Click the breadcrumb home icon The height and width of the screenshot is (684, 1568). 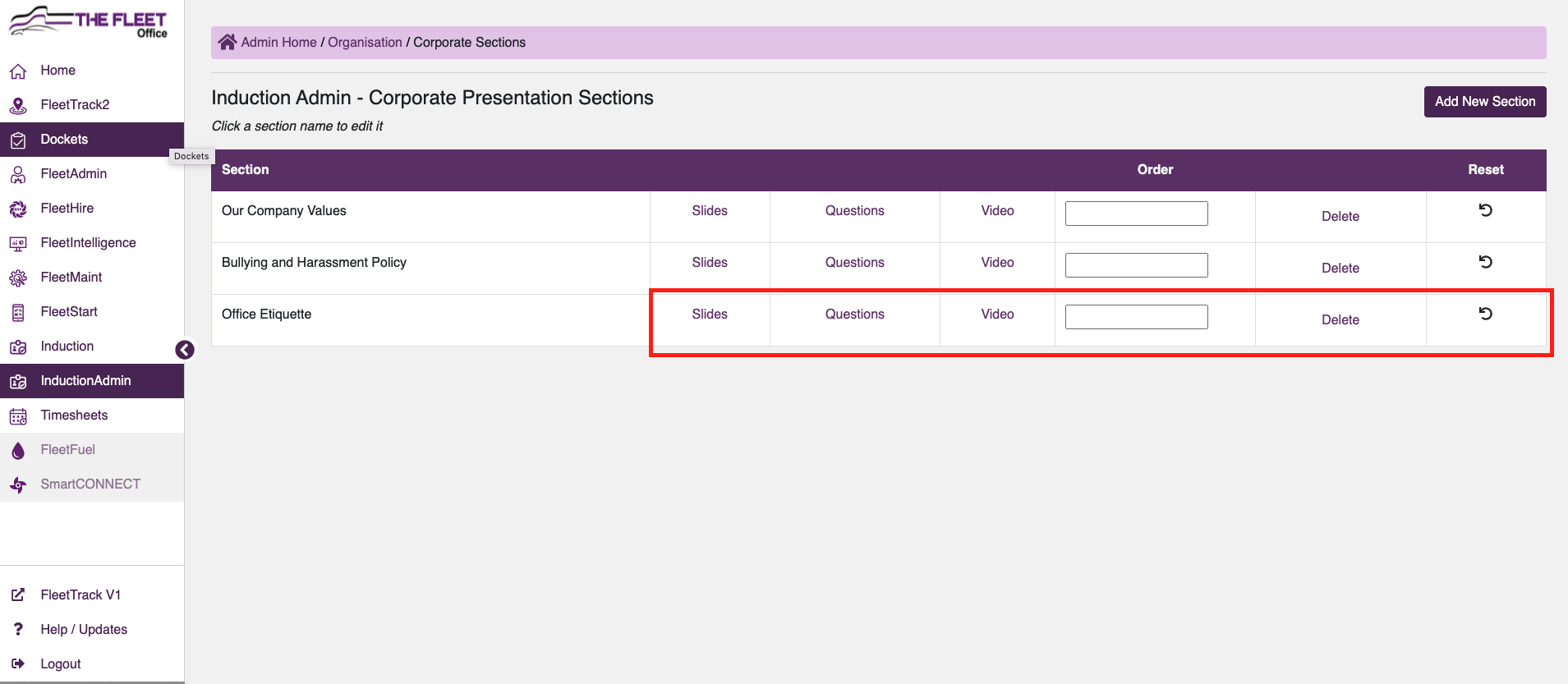[x=228, y=42]
